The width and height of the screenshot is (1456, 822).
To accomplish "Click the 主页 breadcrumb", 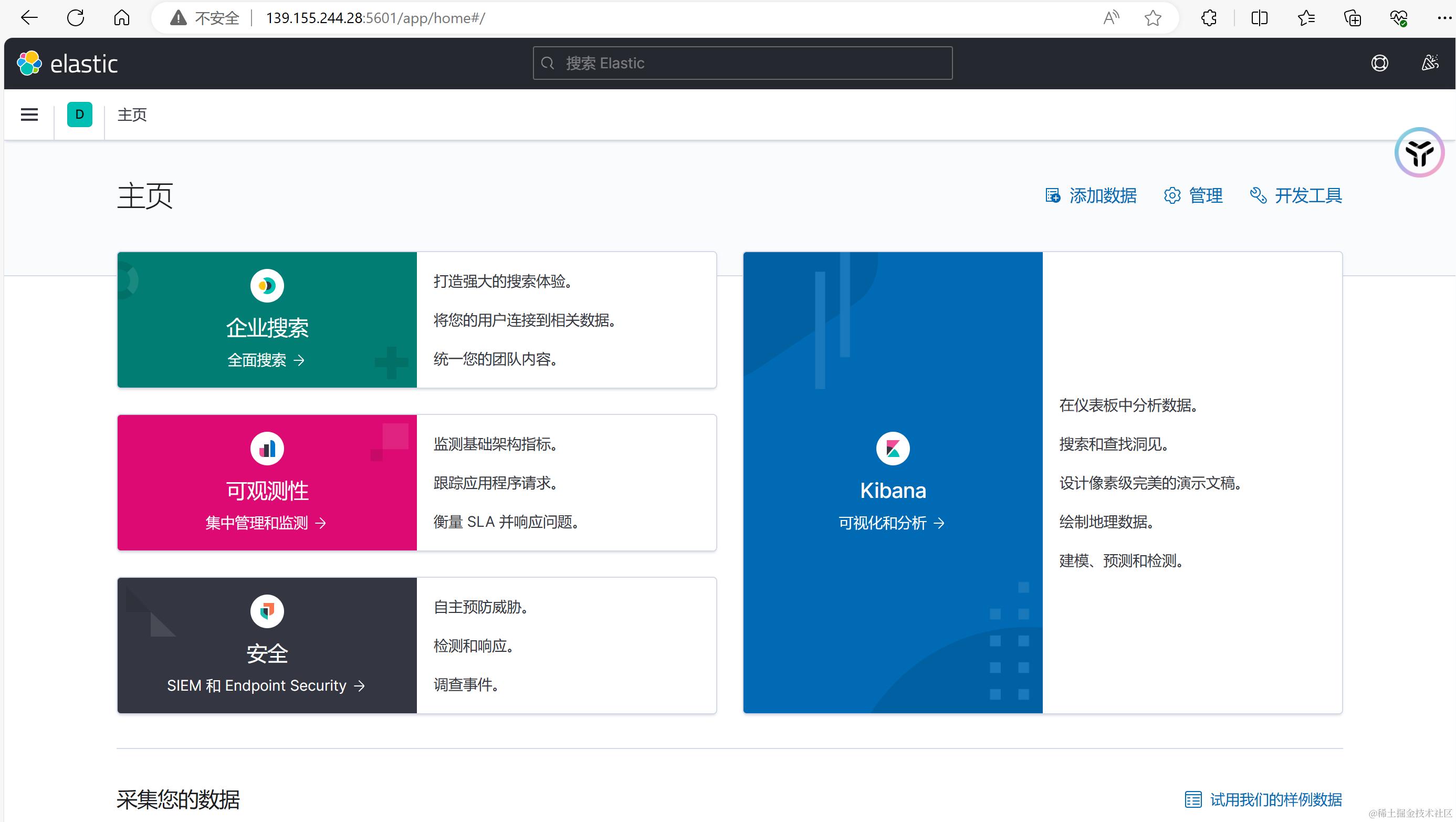I will point(132,115).
